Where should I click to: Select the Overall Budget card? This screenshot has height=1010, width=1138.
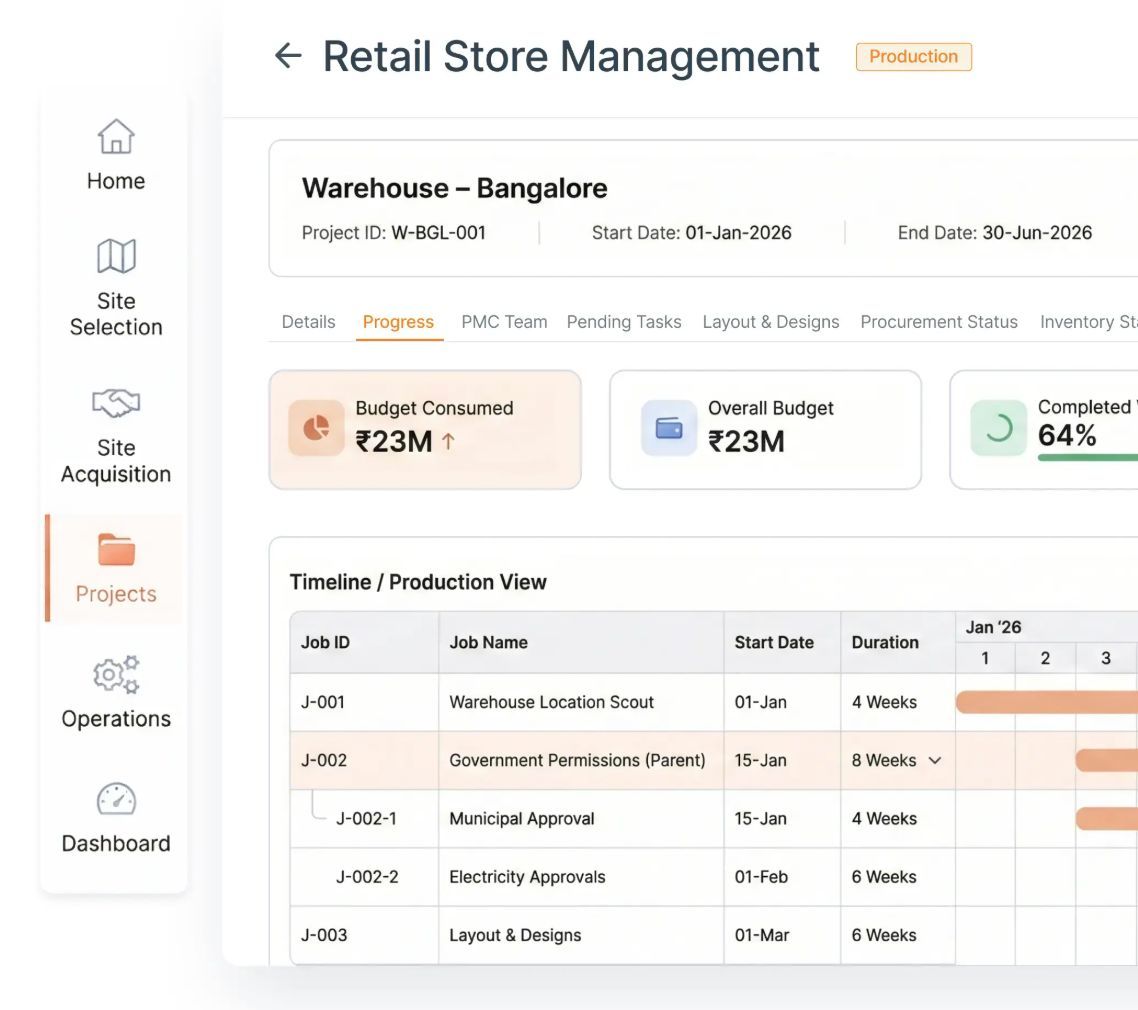tap(766, 430)
